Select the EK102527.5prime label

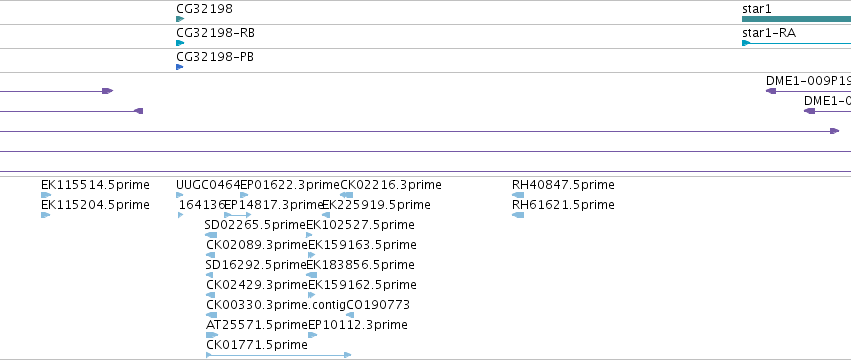360,225
